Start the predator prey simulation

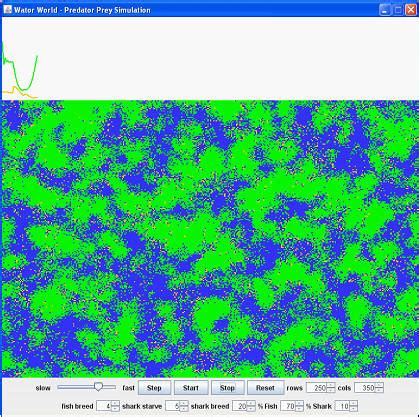coord(191,388)
